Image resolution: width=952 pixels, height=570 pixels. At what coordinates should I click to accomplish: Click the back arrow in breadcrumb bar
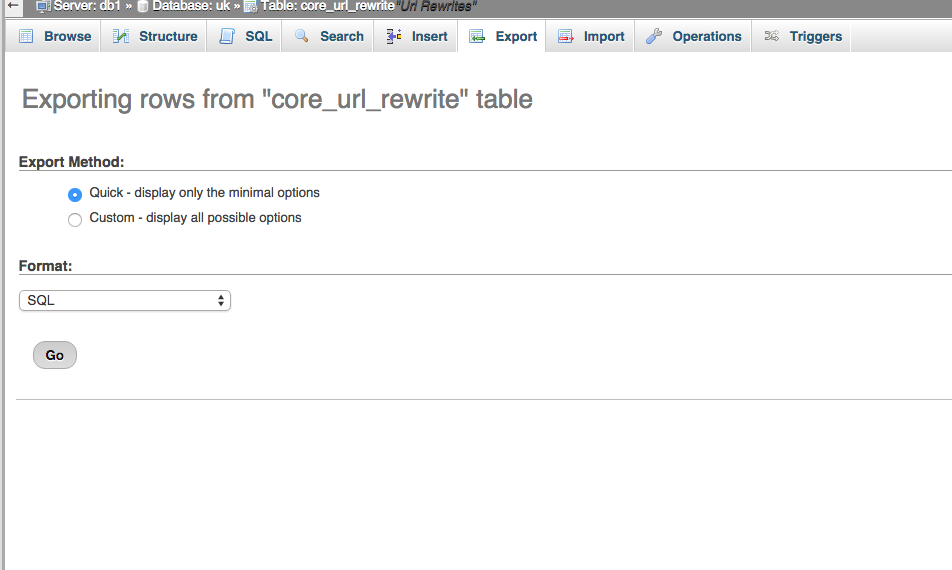13,6
